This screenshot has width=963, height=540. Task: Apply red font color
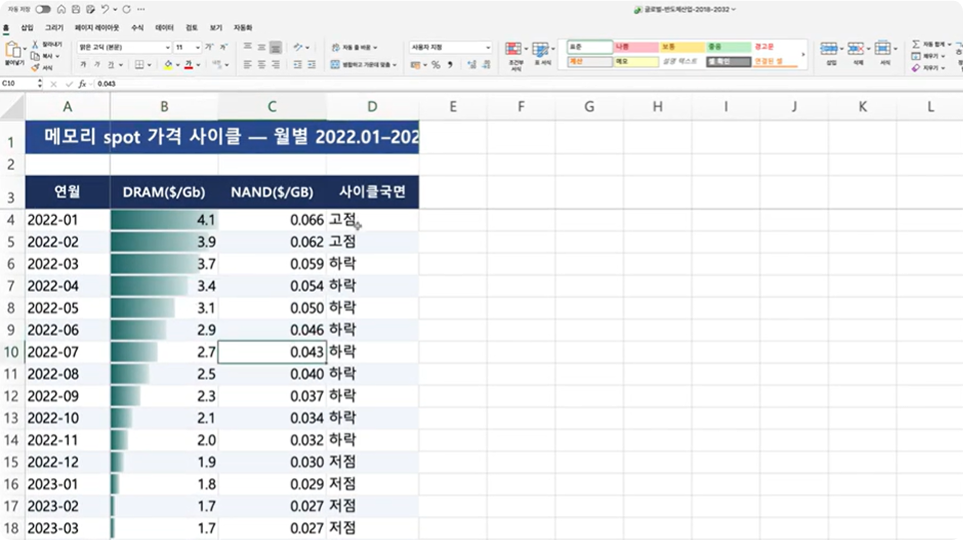[x=189, y=65]
